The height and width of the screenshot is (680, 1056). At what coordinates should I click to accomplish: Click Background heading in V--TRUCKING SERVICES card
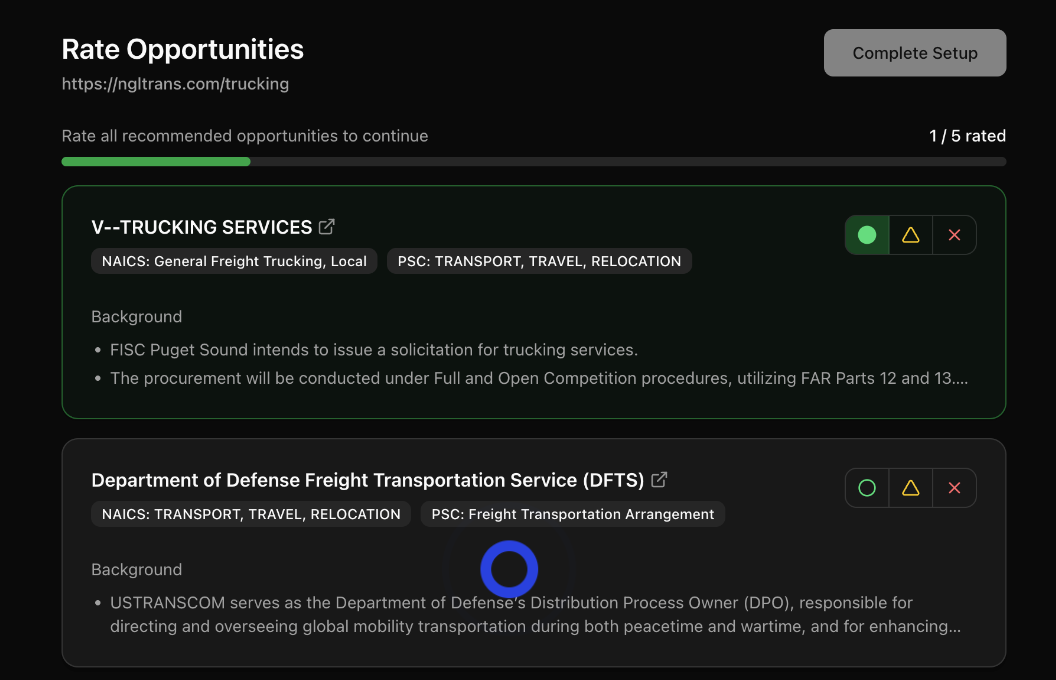coord(137,317)
